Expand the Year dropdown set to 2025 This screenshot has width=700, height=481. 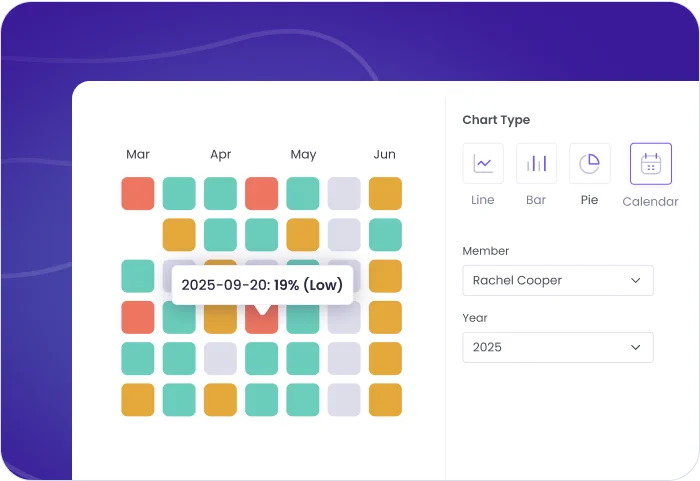pyautogui.click(x=557, y=347)
